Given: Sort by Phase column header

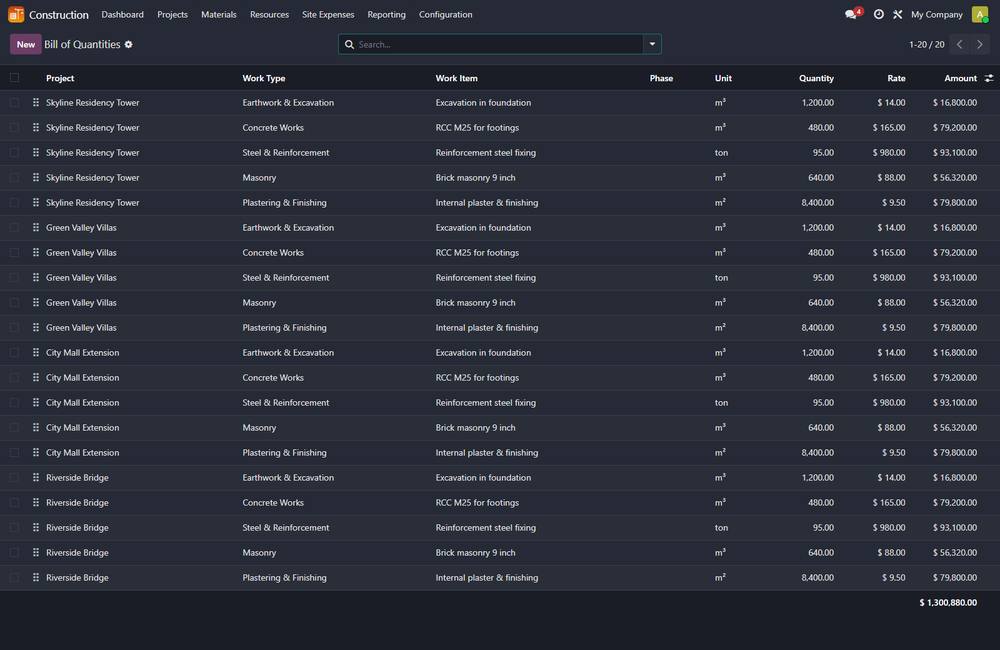Looking at the screenshot, I should coord(661,78).
